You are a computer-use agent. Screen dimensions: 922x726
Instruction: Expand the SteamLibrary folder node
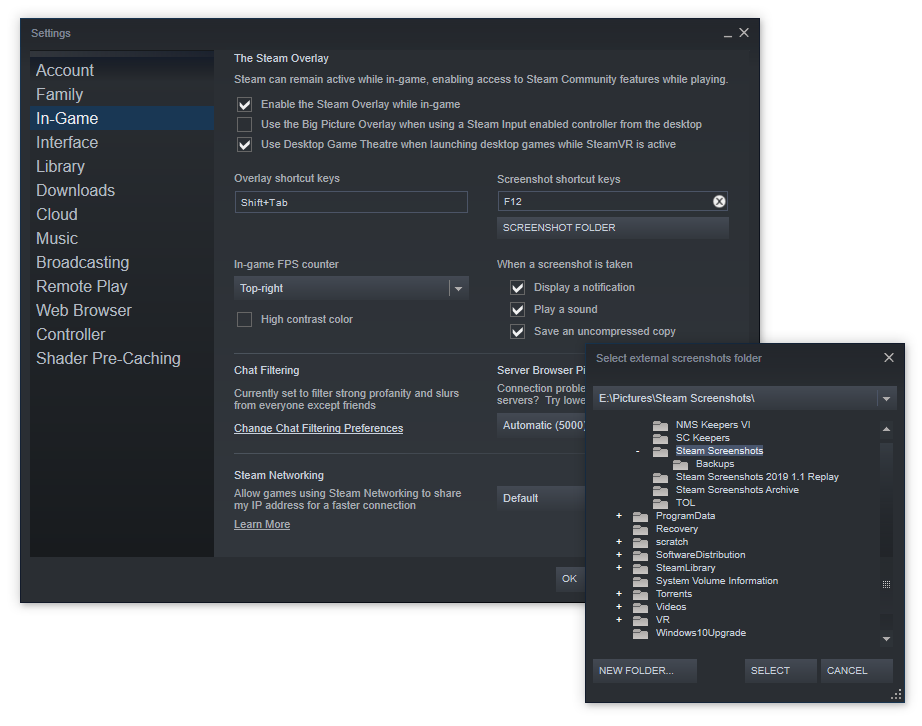pyautogui.click(x=619, y=567)
